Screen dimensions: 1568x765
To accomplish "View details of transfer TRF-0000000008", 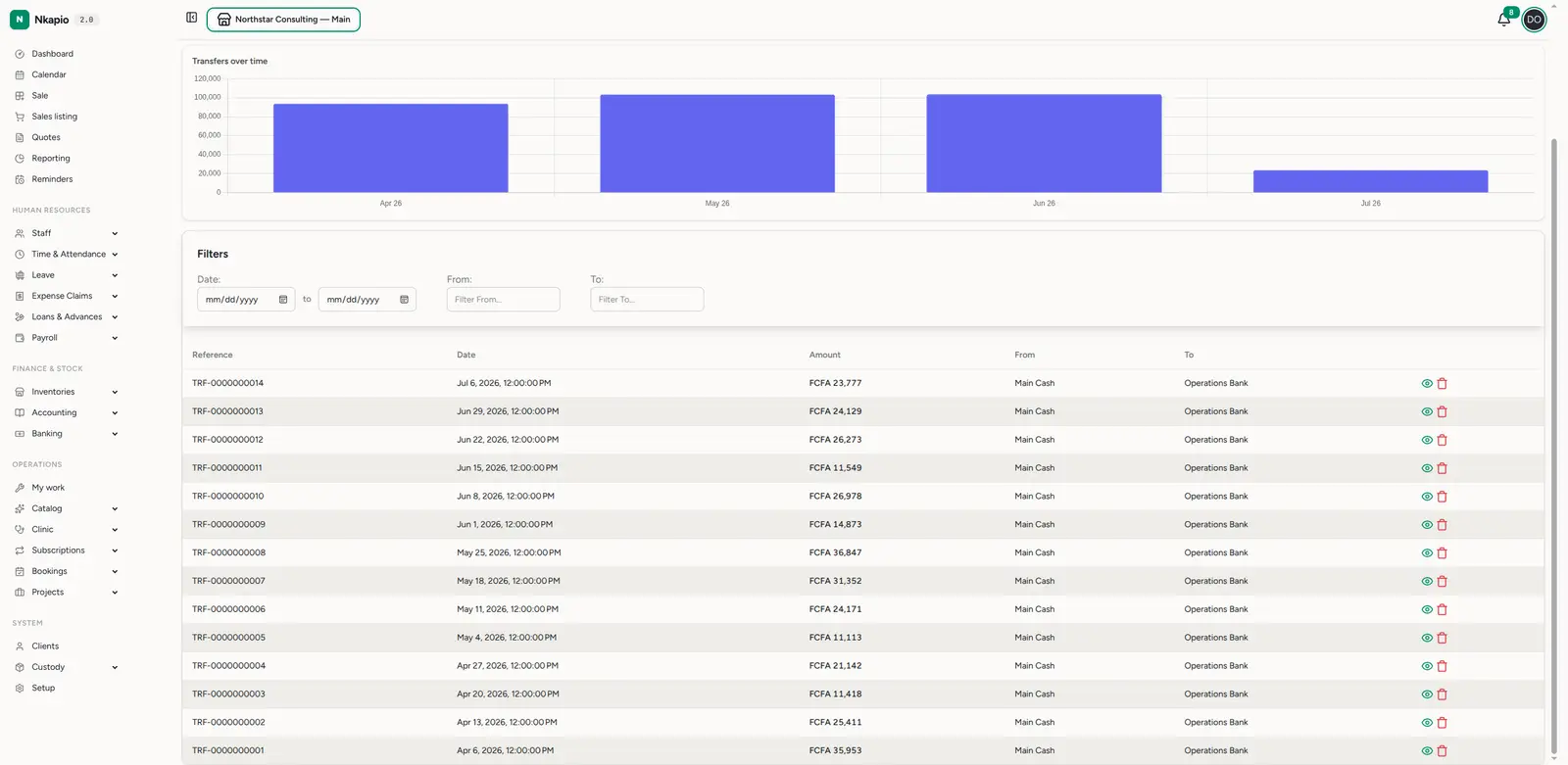I will pyautogui.click(x=1427, y=553).
